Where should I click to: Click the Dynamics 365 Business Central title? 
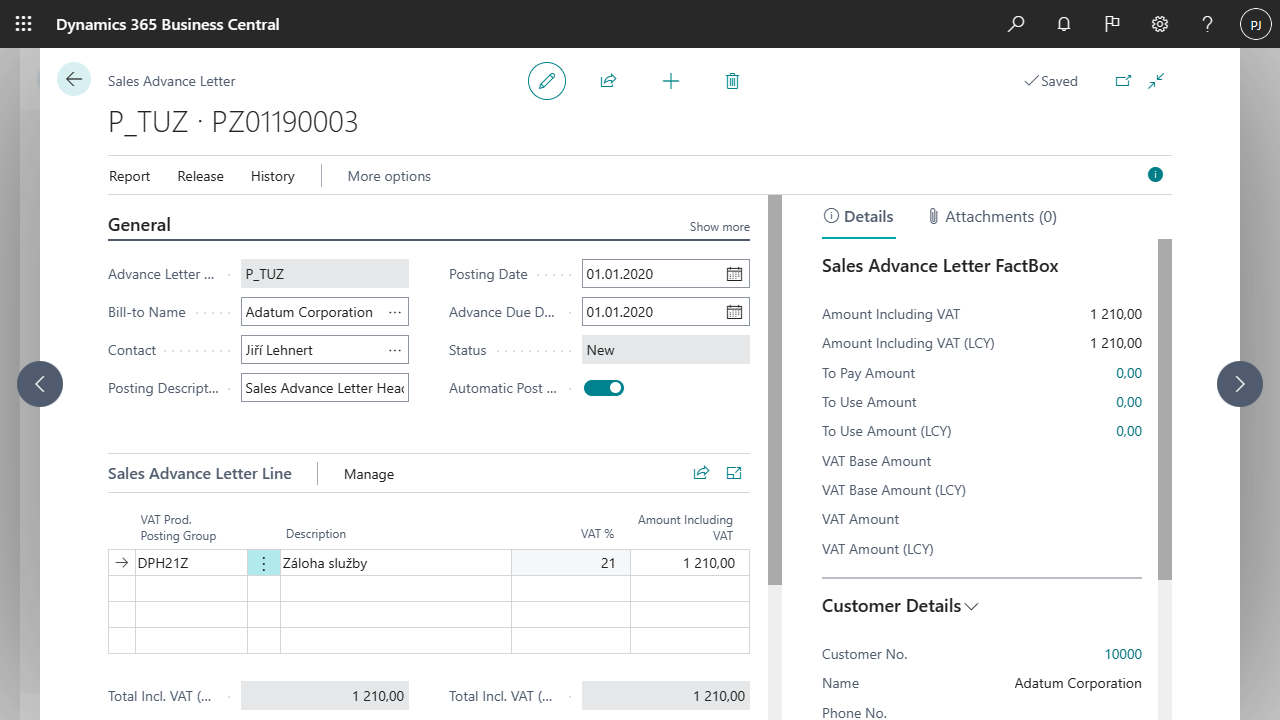tap(168, 24)
